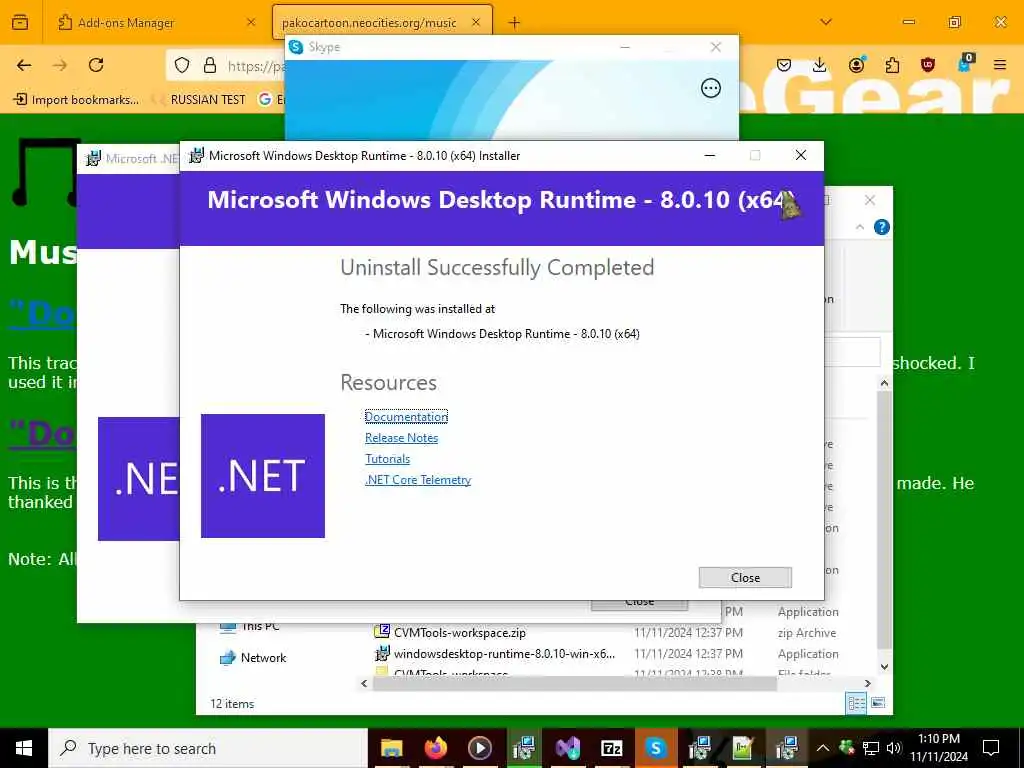Reload the page with the refresh icon
The width and height of the screenshot is (1024, 768).
pos(96,65)
